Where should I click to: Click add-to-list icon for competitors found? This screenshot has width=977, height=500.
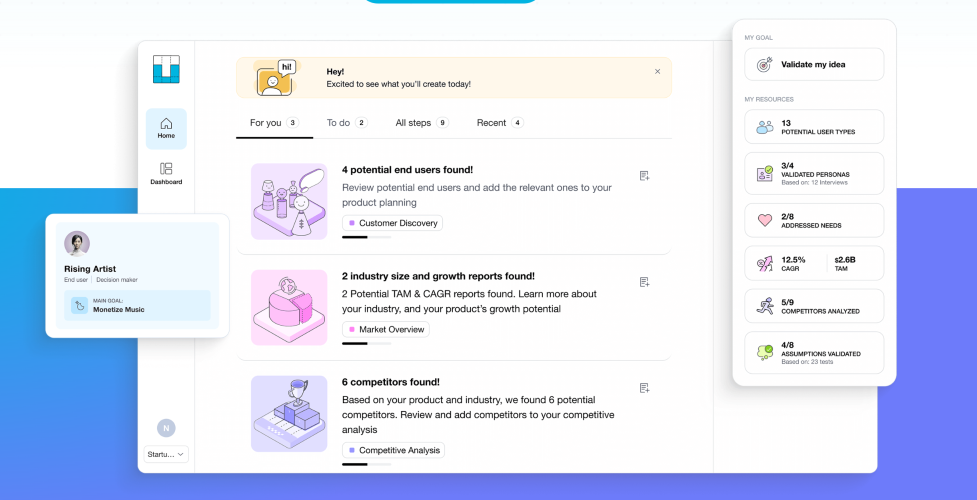645,388
